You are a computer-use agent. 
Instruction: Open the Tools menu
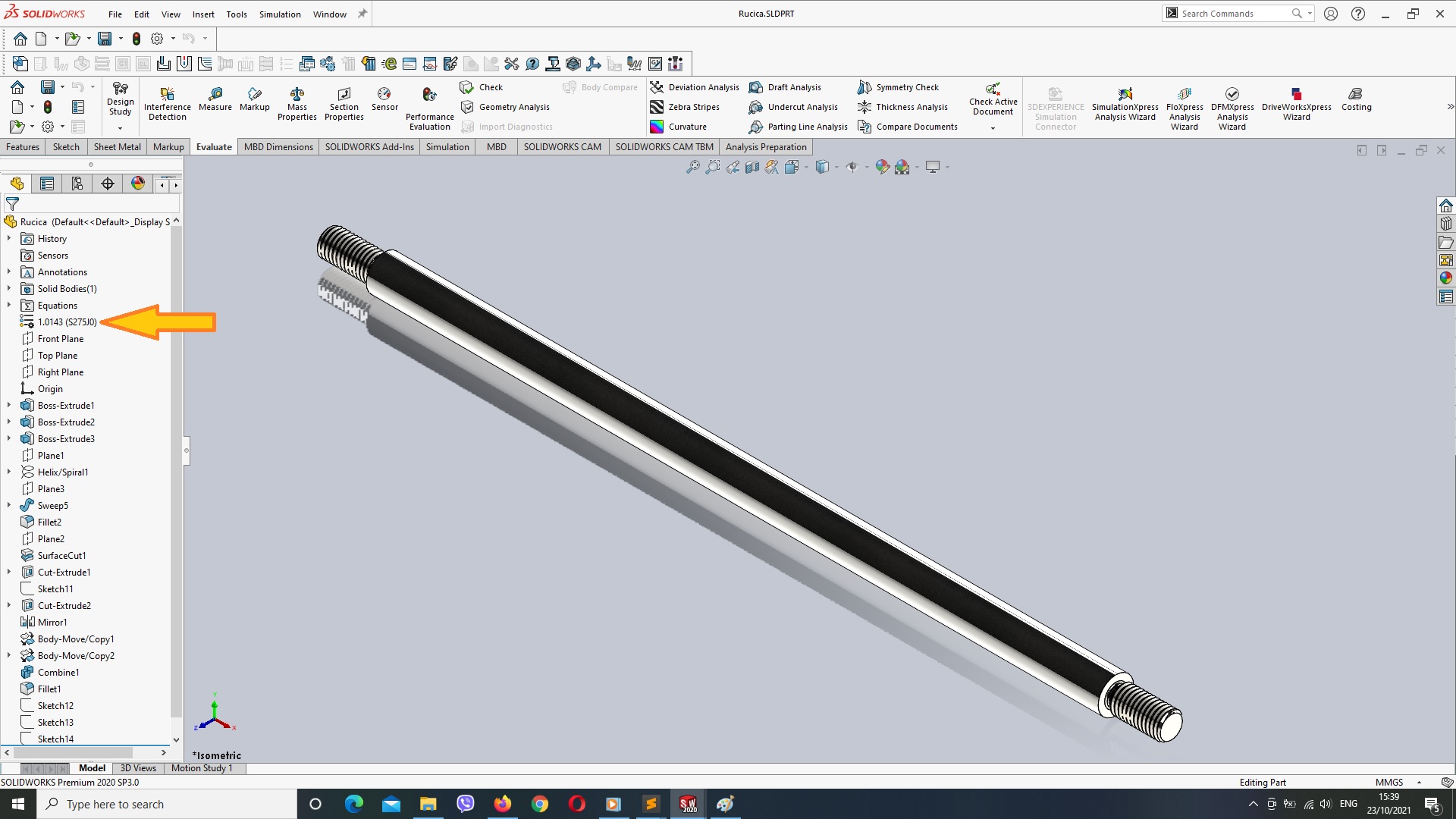tap(237, 14)
